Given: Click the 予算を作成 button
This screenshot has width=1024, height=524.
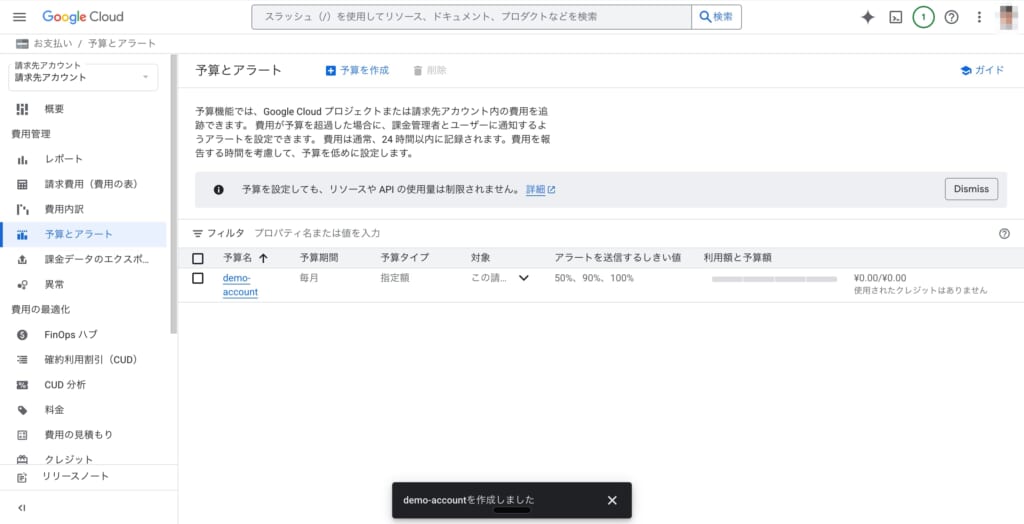Looking at the screenshot, I should pyautogui.click(x=357, y=71).
